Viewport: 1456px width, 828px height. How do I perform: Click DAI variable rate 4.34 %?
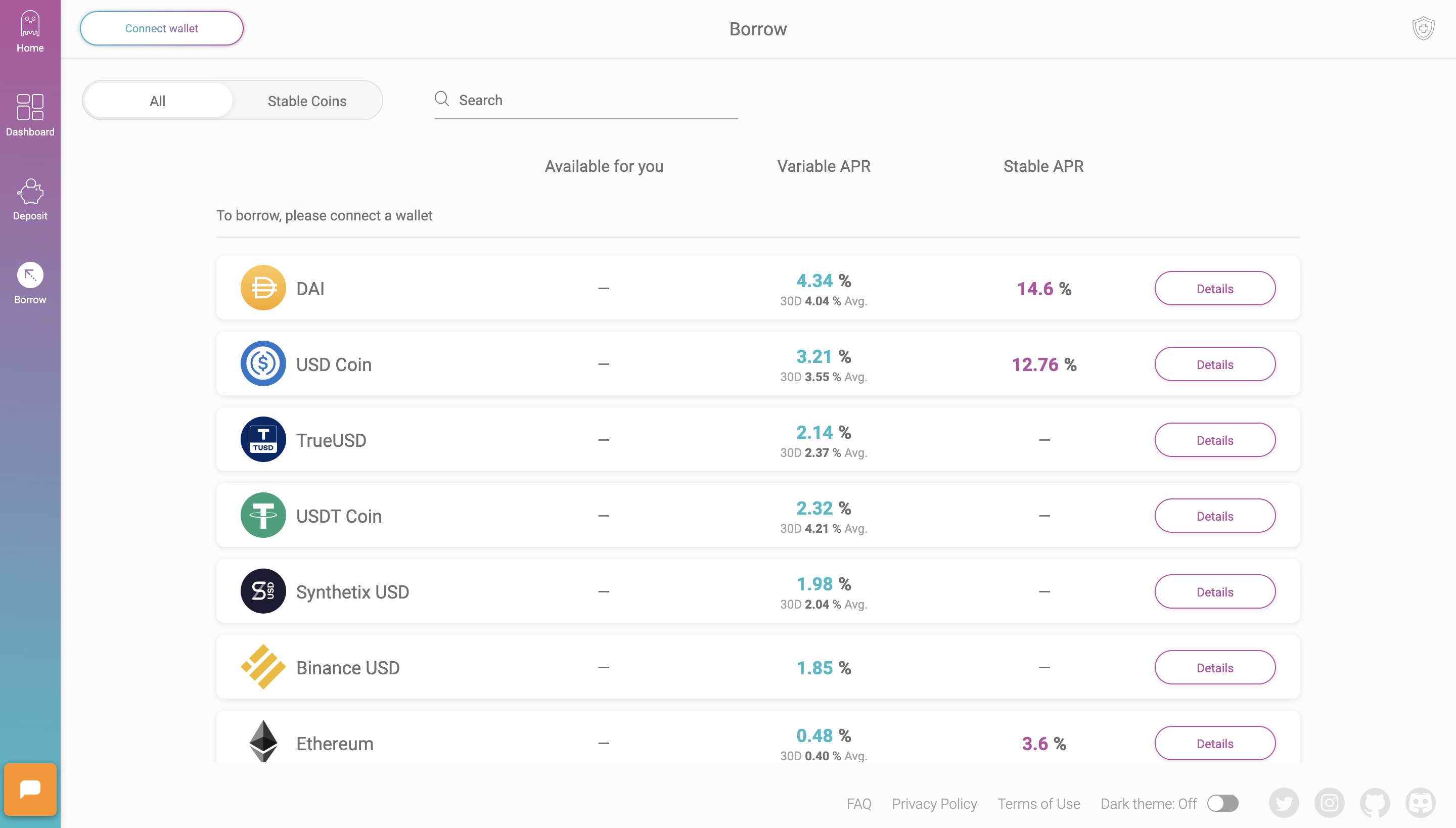(x=824, y=281)
